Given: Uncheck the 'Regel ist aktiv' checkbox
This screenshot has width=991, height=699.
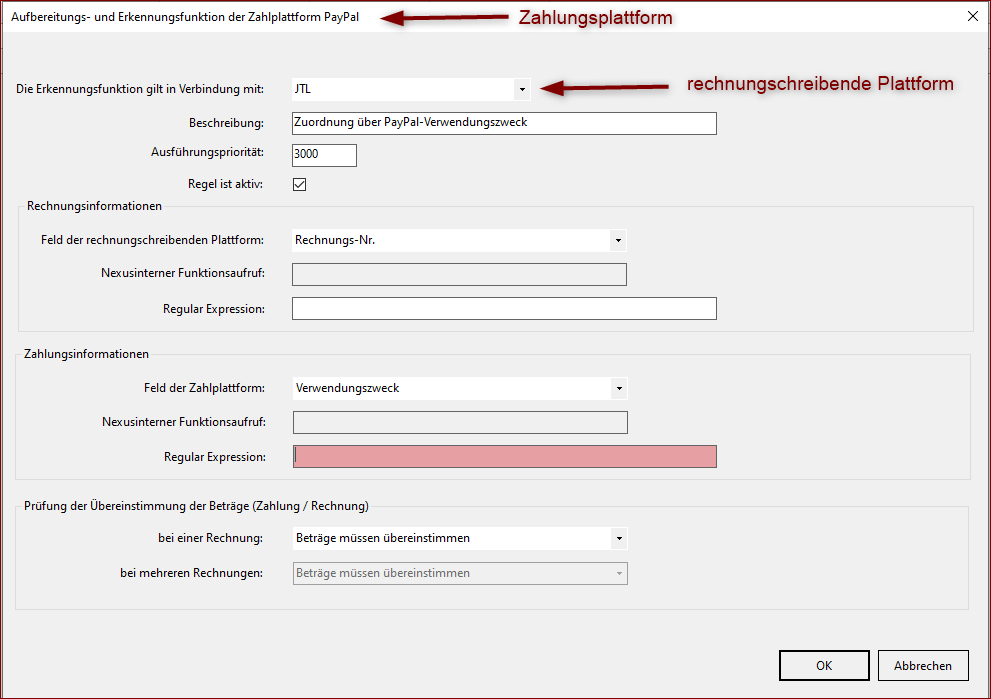Looking at the screenshot, I should tap(299, 184).
